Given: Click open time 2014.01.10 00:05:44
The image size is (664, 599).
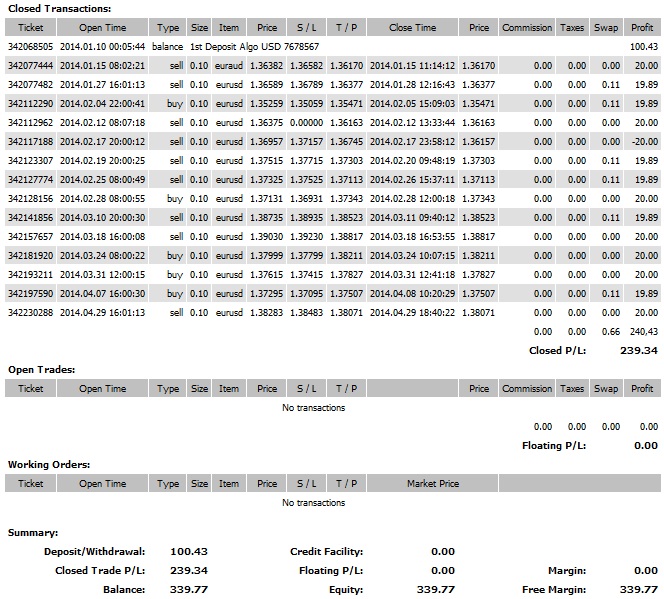Looking at the screenshot, I should point(102,47).
